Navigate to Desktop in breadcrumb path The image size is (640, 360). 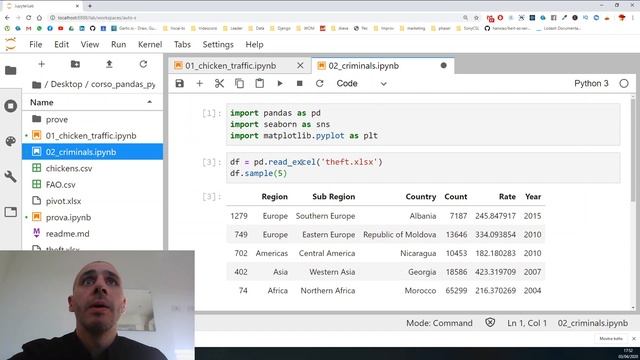(66, 84)
